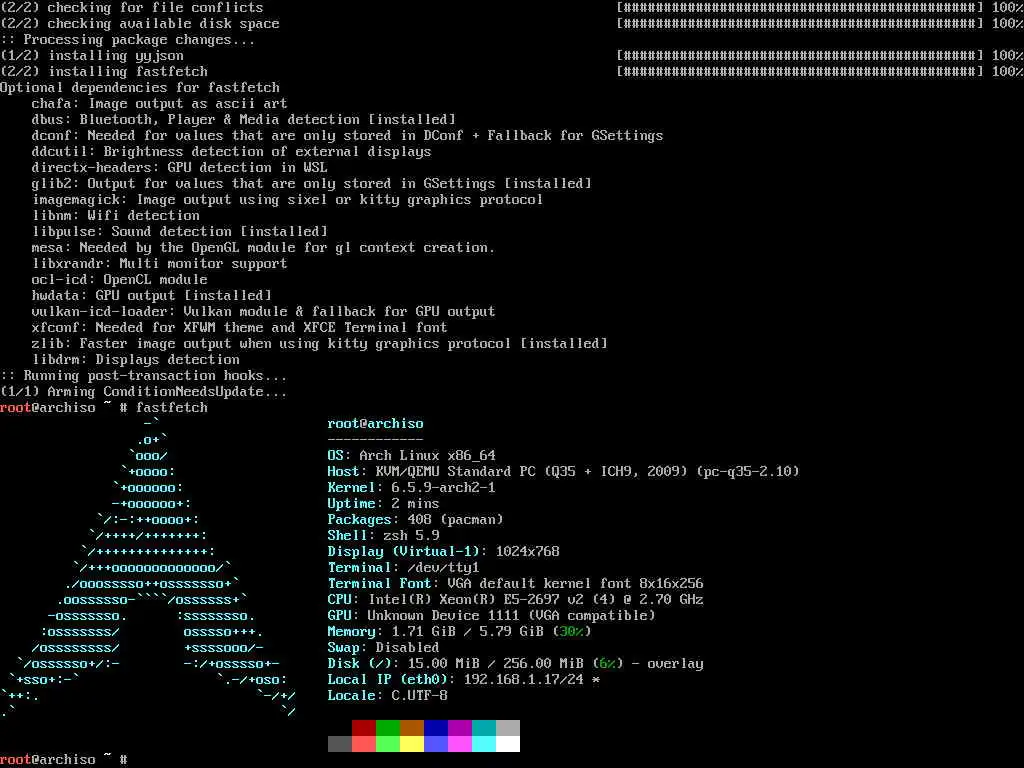This screenshot has width=1024, height=768.
Task: Click the 'ddcutil: Brightness detection' line
Action: click(231, 152)
